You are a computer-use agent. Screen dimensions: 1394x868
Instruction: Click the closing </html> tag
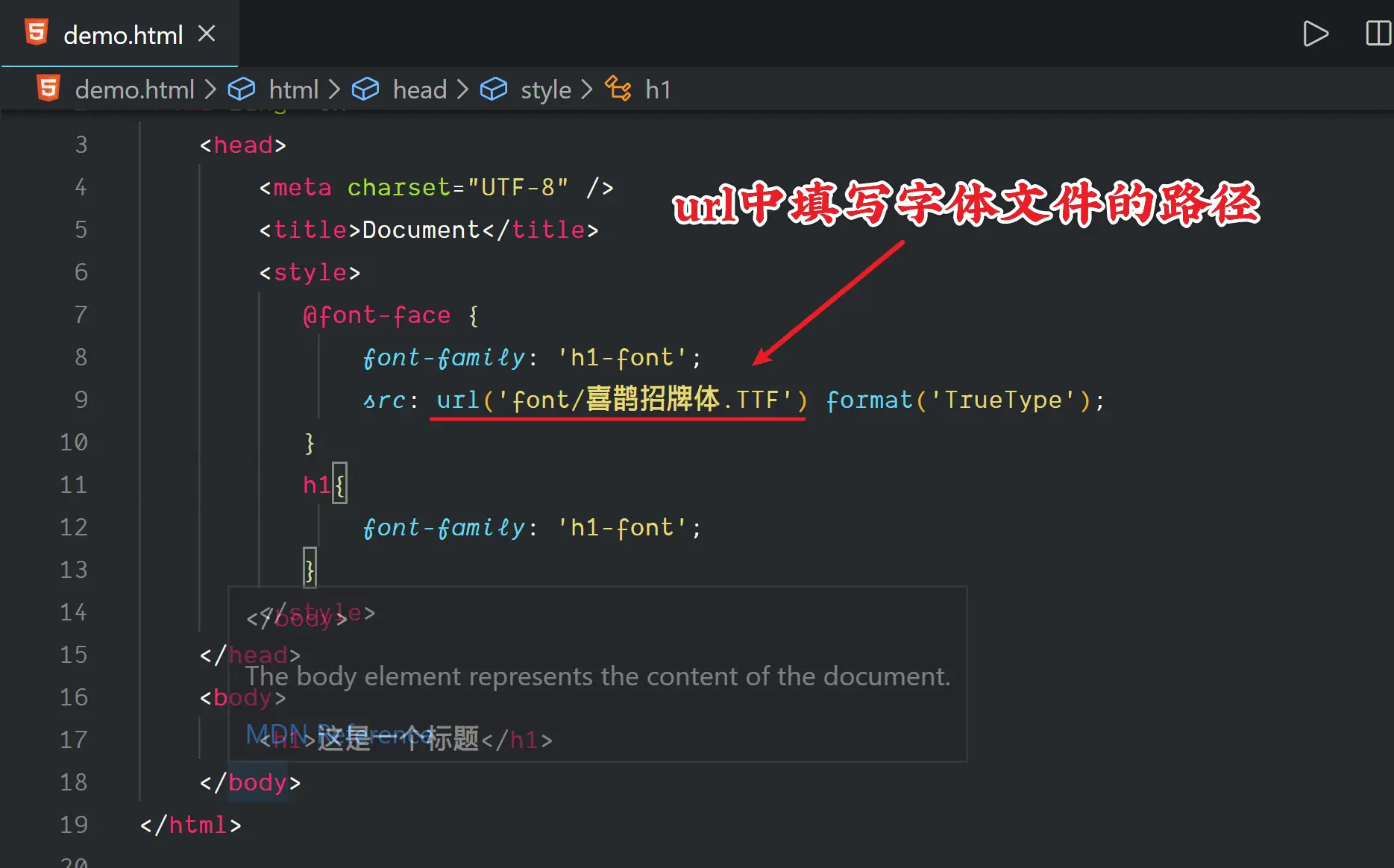coord(190,825)
